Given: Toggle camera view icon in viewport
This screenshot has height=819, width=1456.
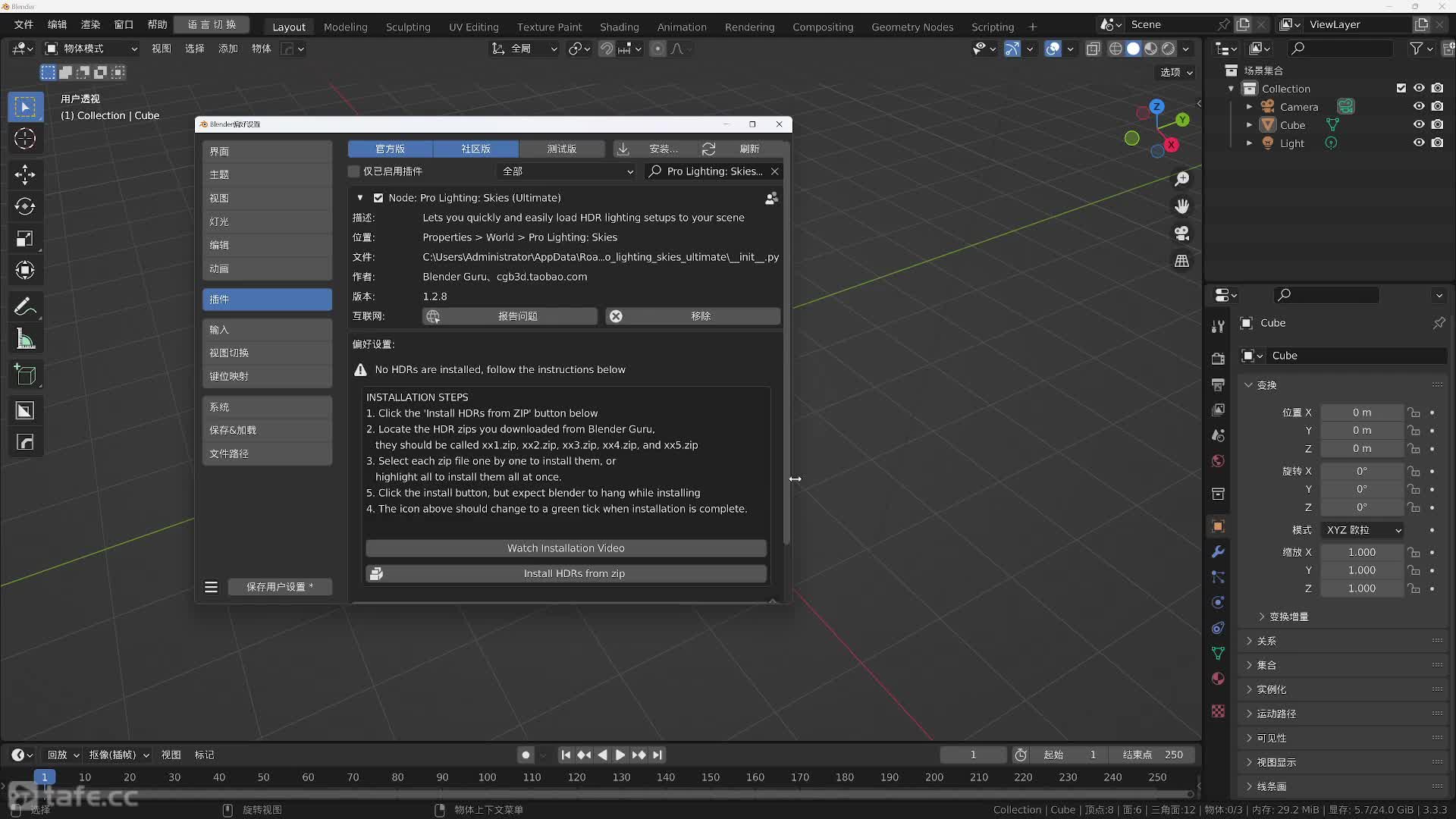Looking at the screenshot, I should click(1181, 234).
